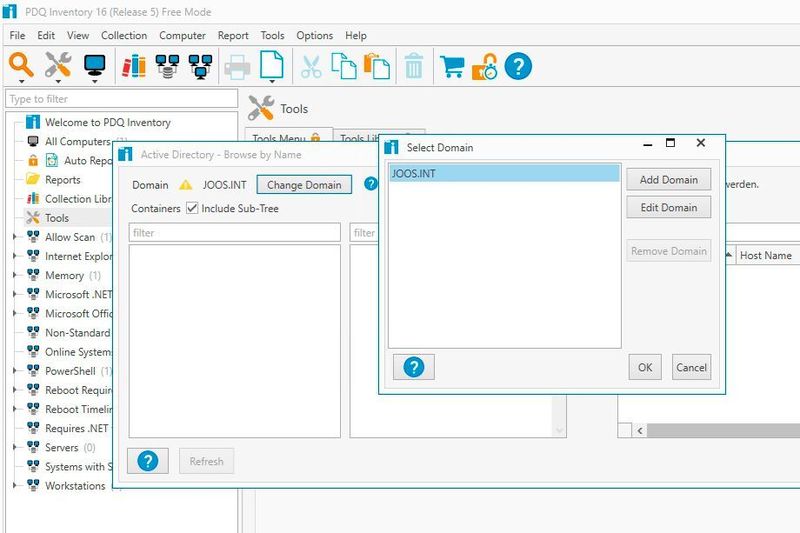The image size is (800, 533).
Task: Click the Edit Domain button
Action: pyautogui.click(x=668, y=208)
